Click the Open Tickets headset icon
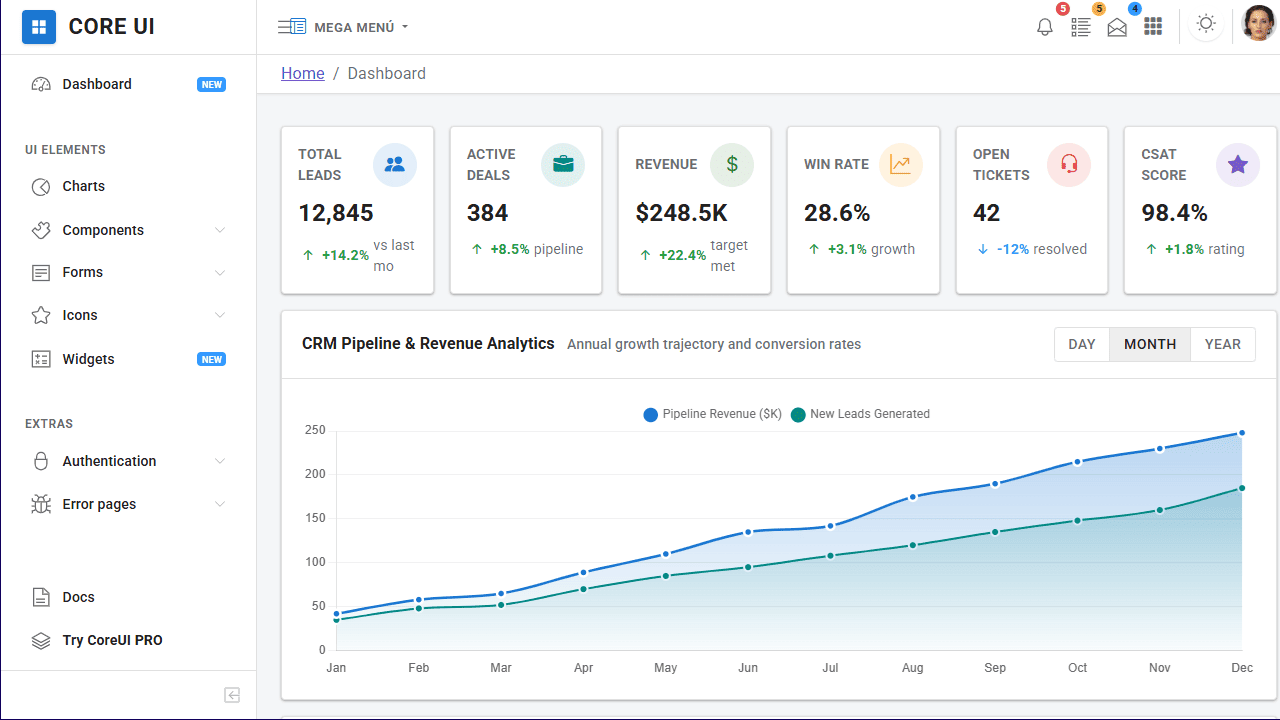The height and width of the screenshot is (720, 1280). click(x=1069, y=164)
